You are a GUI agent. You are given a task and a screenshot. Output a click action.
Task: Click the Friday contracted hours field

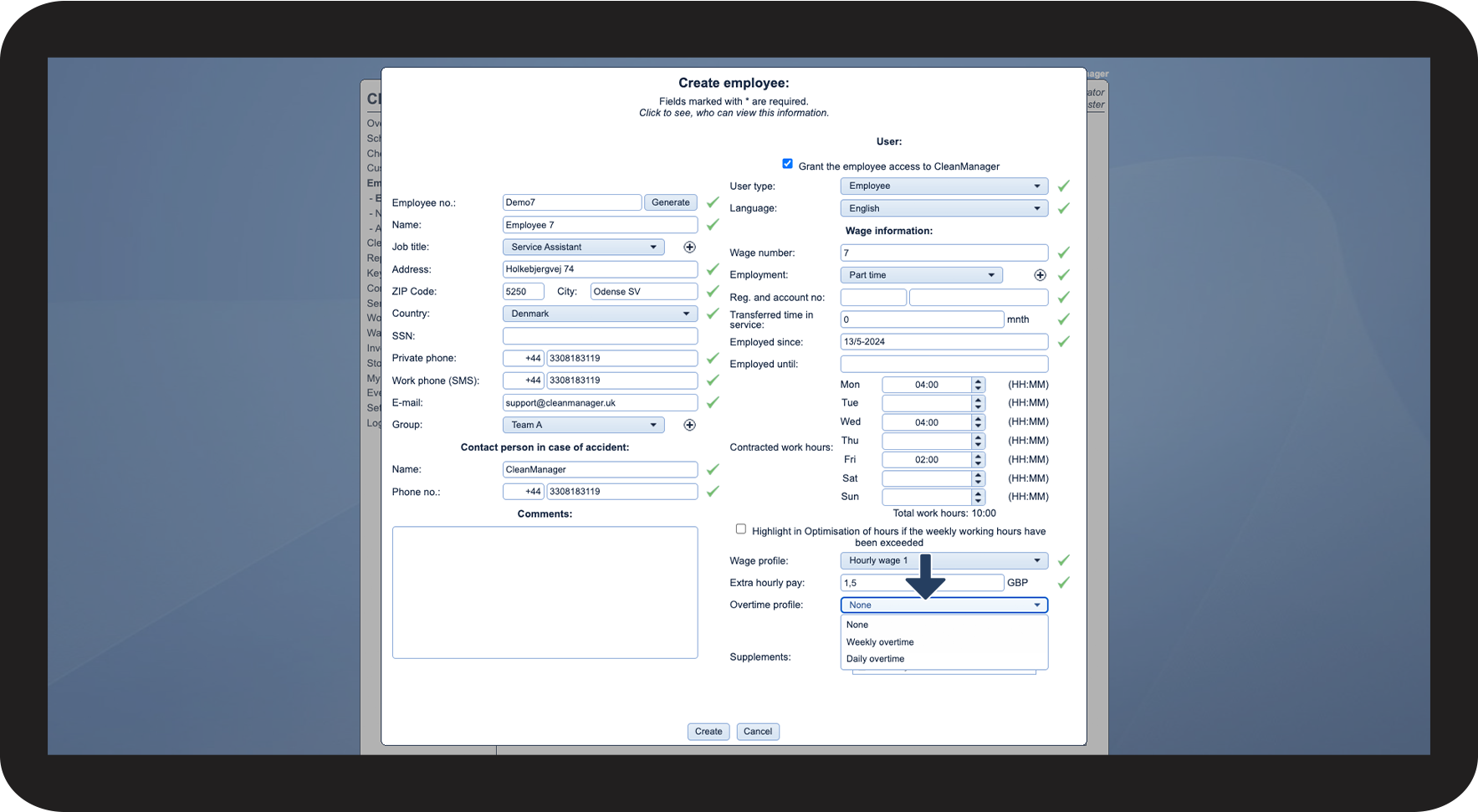click(x=927, y=460)
